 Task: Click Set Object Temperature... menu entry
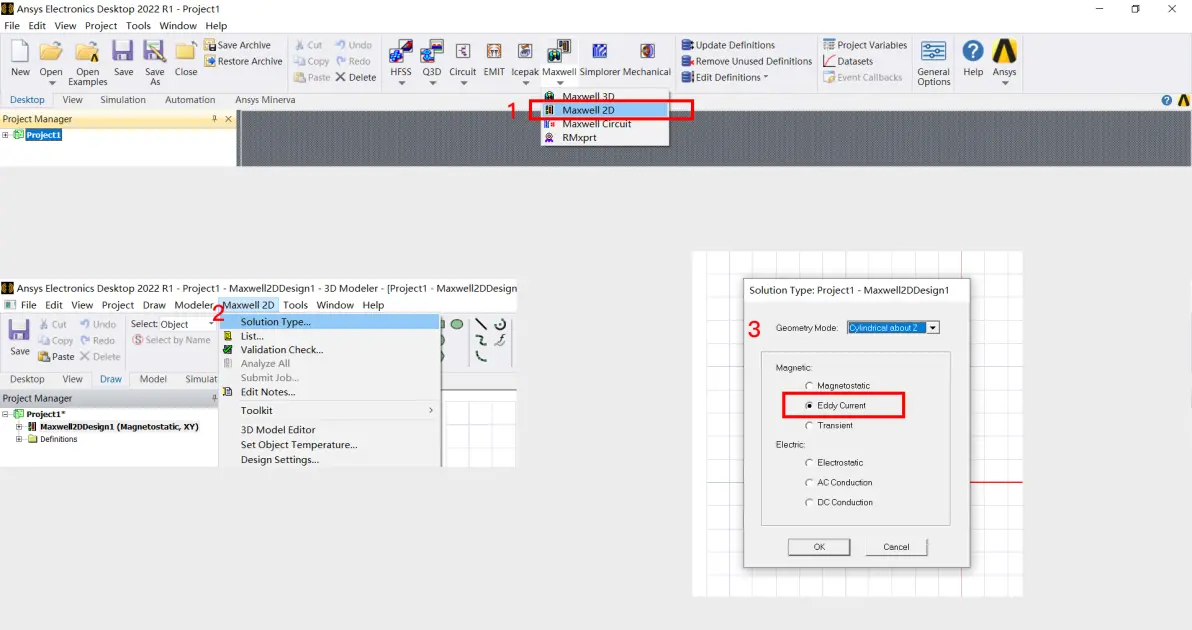(331, 445)
